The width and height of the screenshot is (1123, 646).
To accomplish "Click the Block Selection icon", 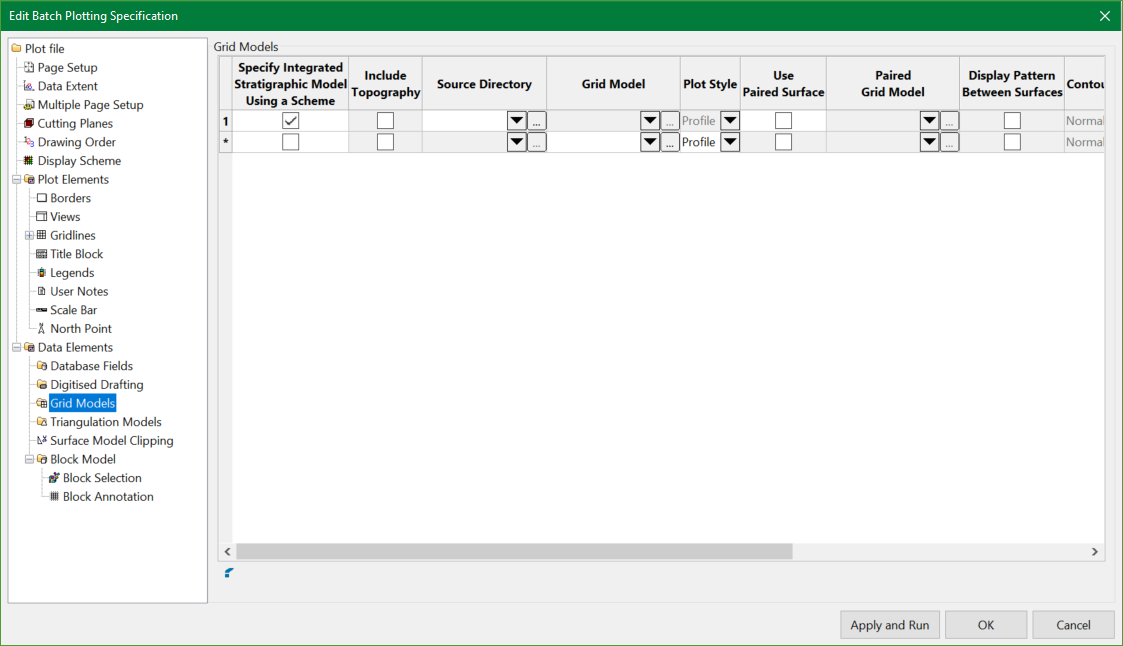I will (x=54, y=477).
